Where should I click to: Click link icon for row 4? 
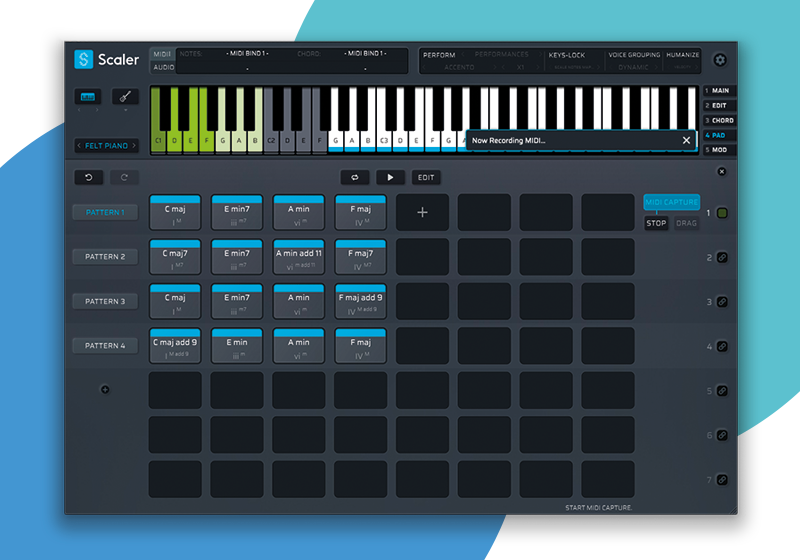click(x=722, y=346)
